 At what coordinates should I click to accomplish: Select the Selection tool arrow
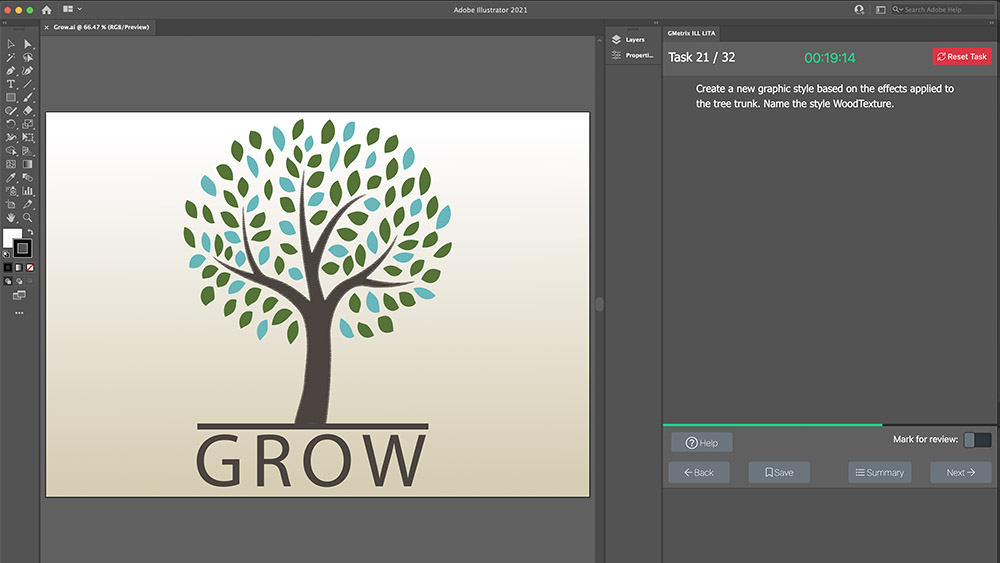[11, 44]
